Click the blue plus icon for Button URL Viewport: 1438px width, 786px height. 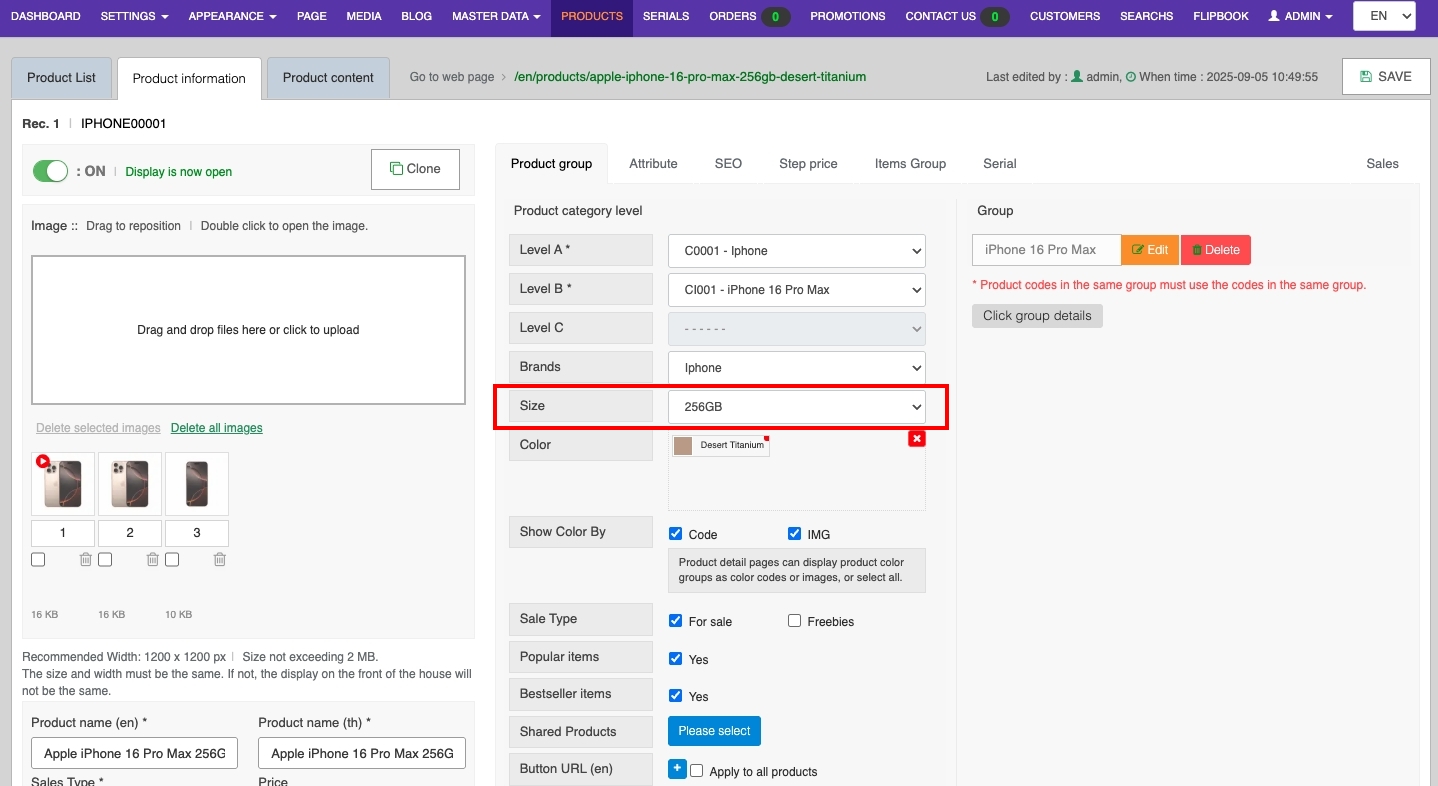click(677, 769)
